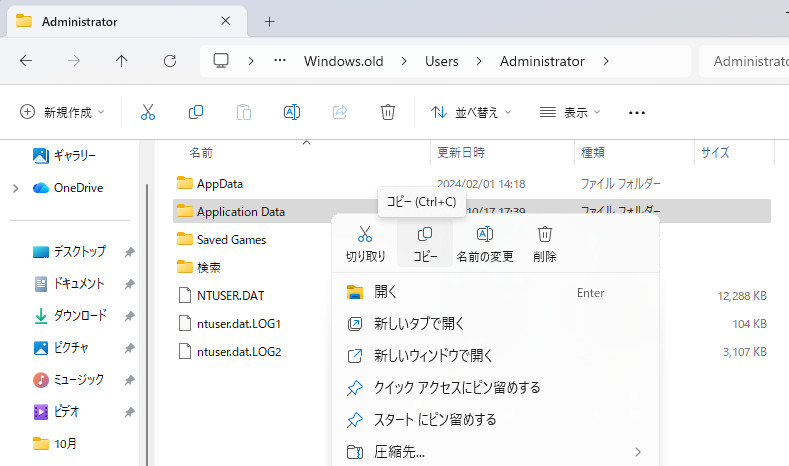Screen dimensions: 789x466
Task: Unpin ミュージック with its pin icon
Action: pyautogui.click(x=129, y=379)
